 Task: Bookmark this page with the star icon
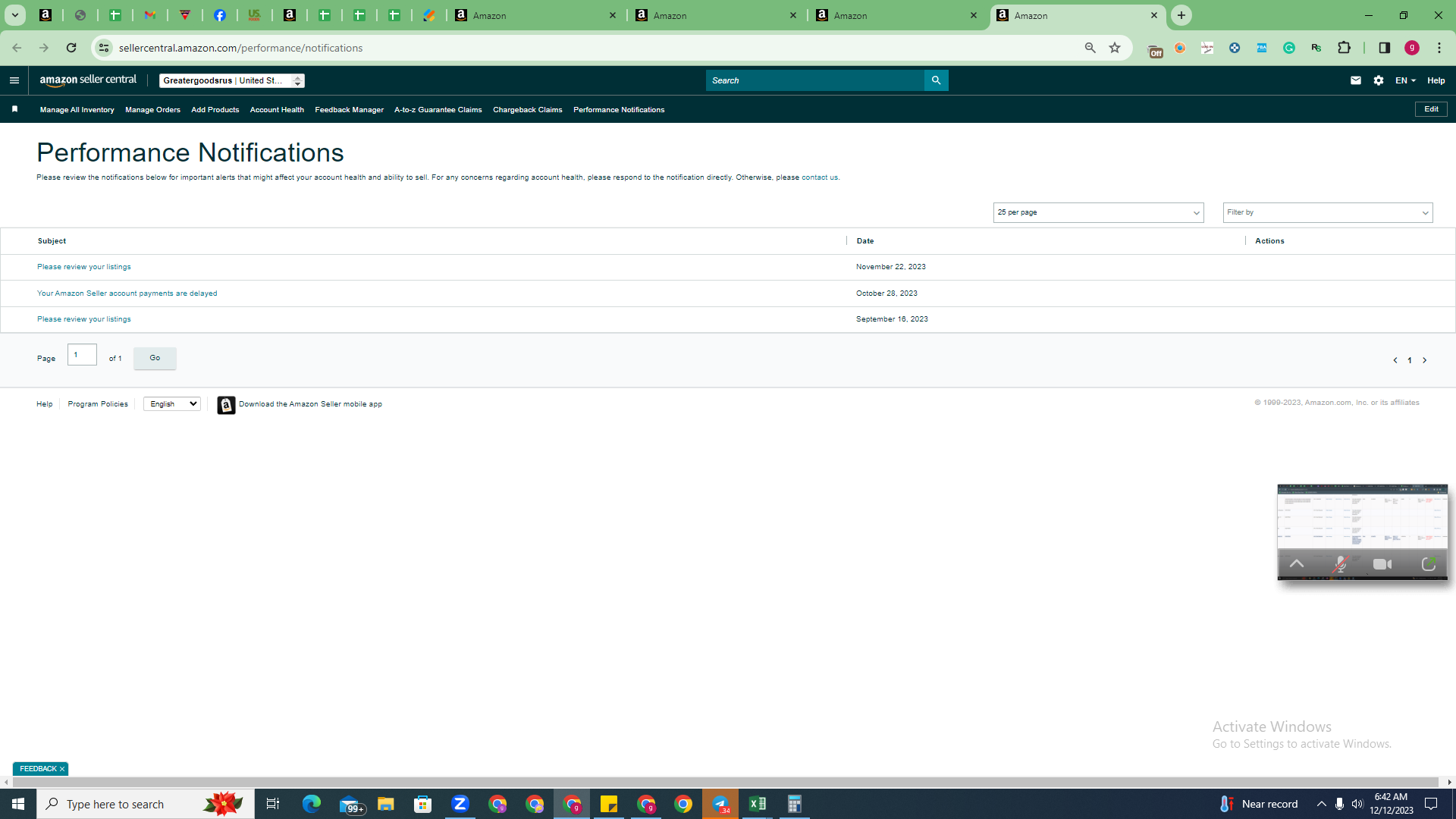[x=1115, y=48]
